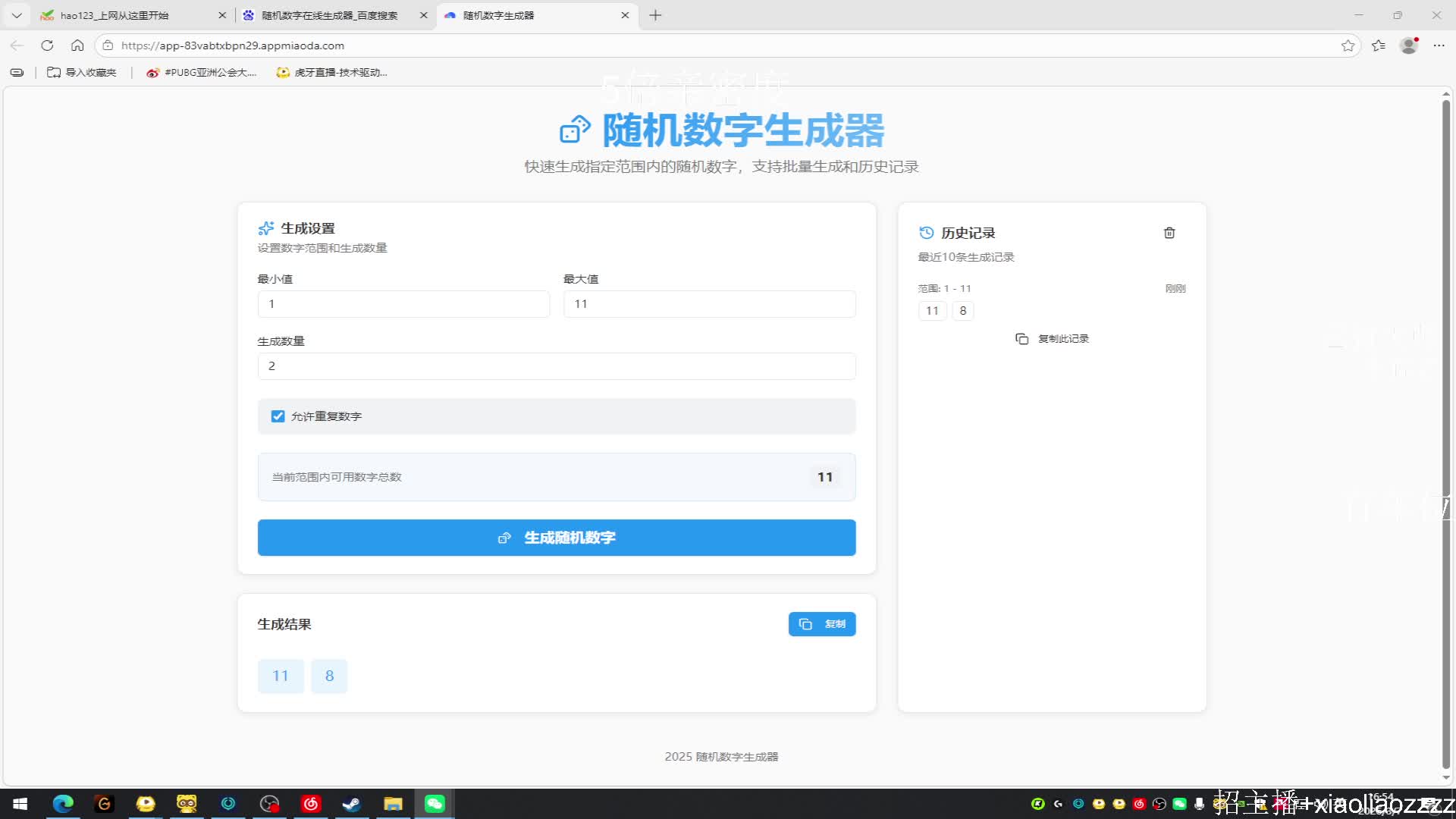The height and width of the screenshot is (819, 1456).
Task: Expand the tab list chevron
Action: pos(17,15)
